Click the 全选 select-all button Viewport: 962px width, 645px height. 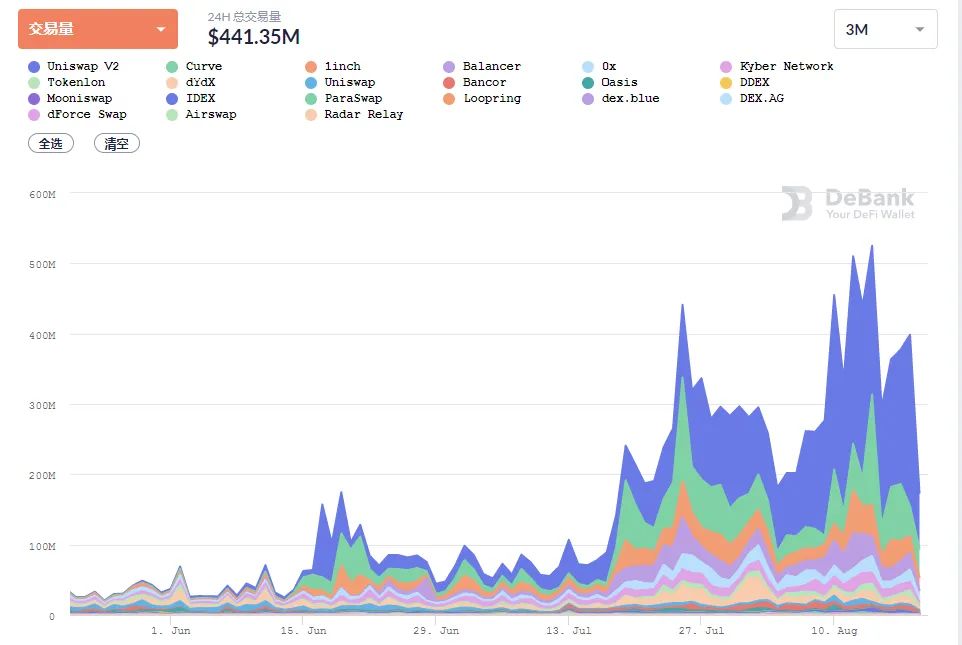coord(51,144)
